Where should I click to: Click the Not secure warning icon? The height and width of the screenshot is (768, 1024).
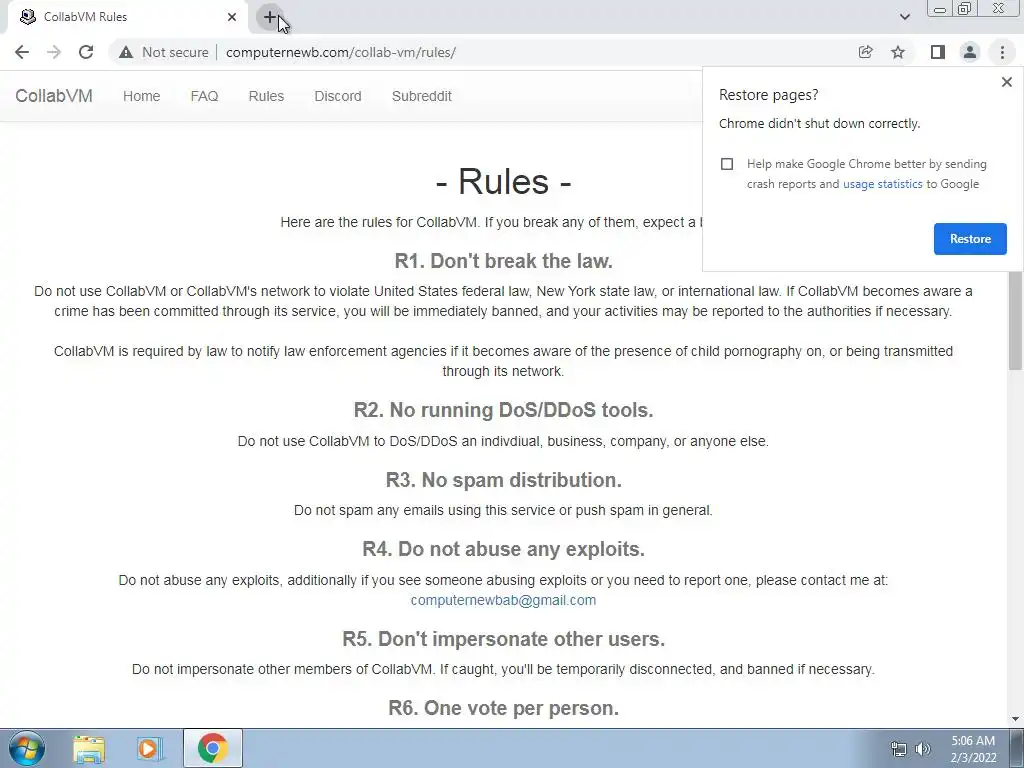click(x=126, y=52)
